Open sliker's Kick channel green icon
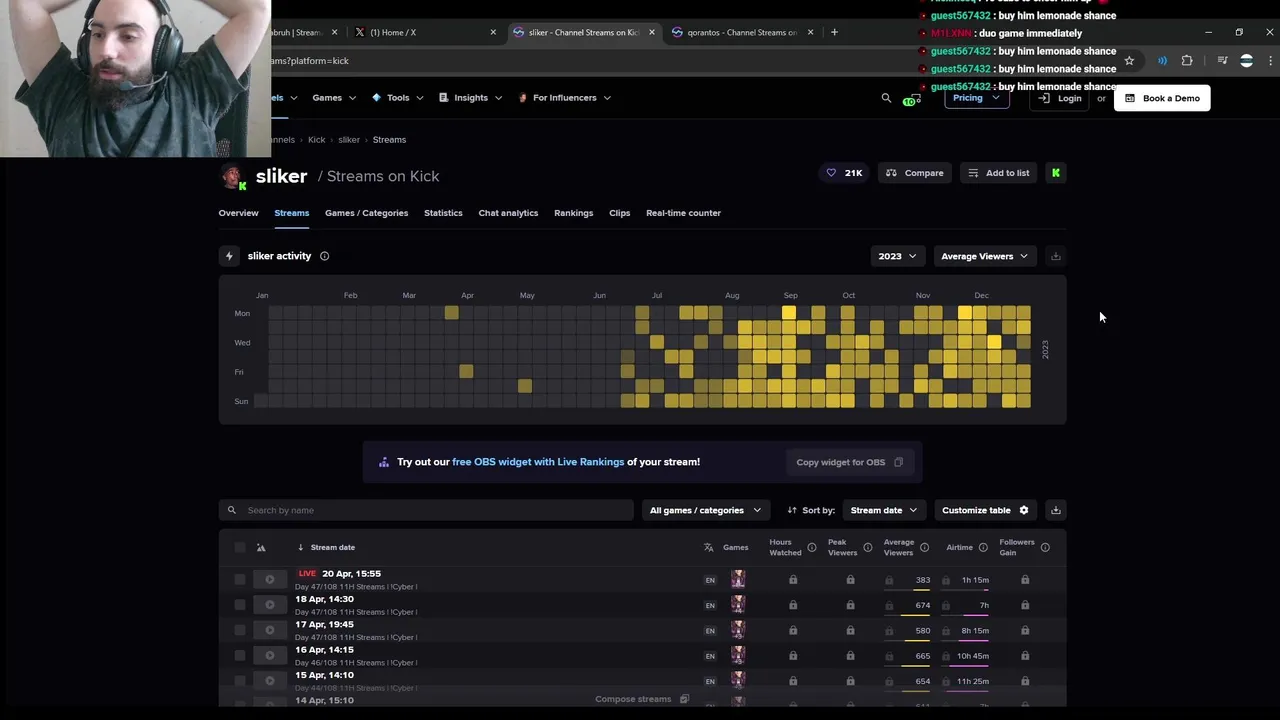This screenshot has width=1280, height=720. [x=1056, y=173]
